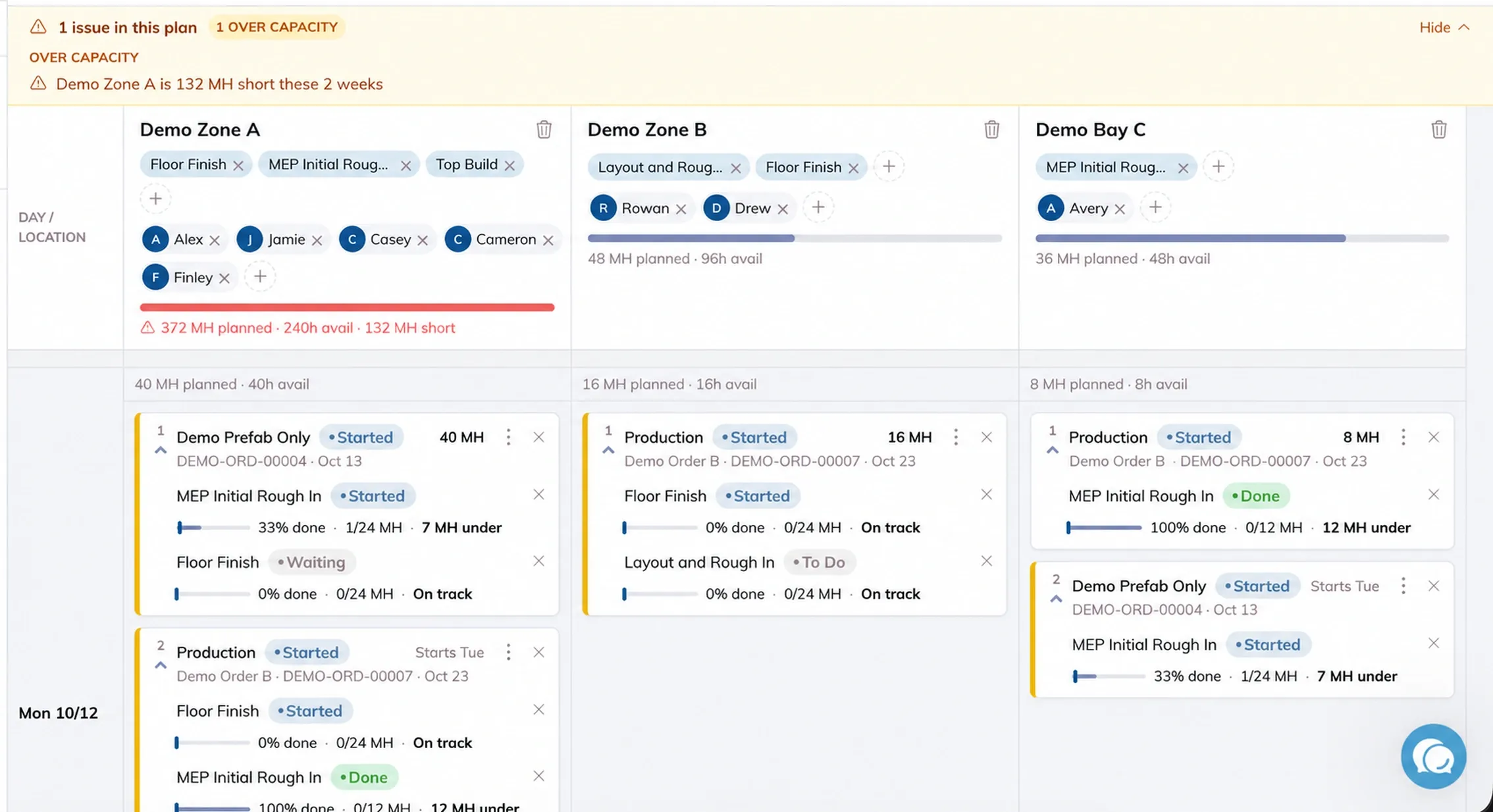This screenshot has width=1493, height=812.
Task: Remove Rowan from Demo Zone B
Action: [681, 209]
